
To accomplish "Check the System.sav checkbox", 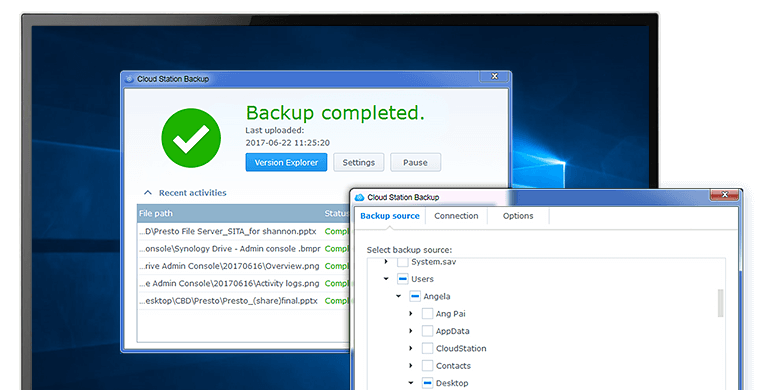I will [403, 262].
